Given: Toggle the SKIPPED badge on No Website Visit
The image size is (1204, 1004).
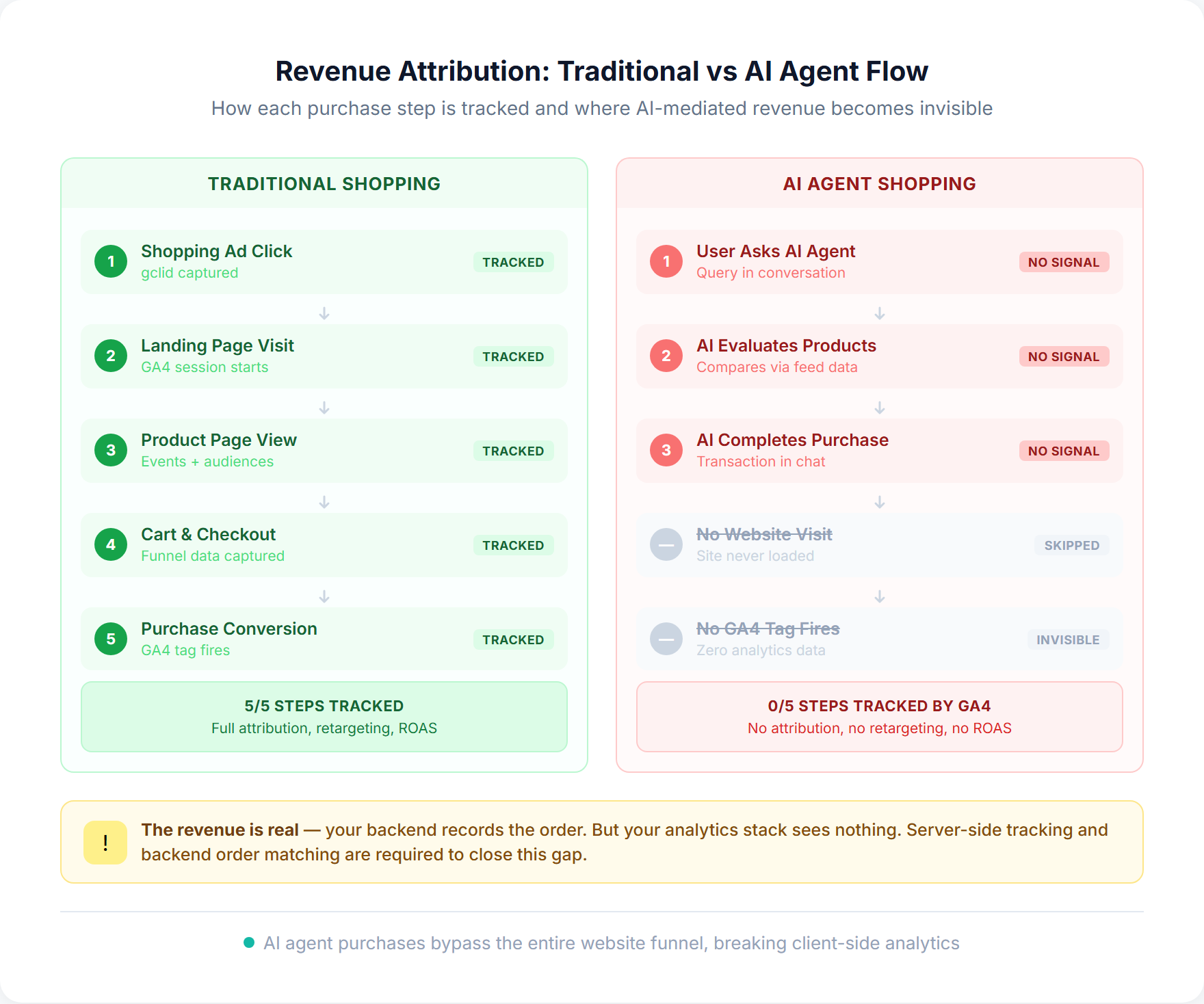Looking at the screenshot, I should (1071, 545).
